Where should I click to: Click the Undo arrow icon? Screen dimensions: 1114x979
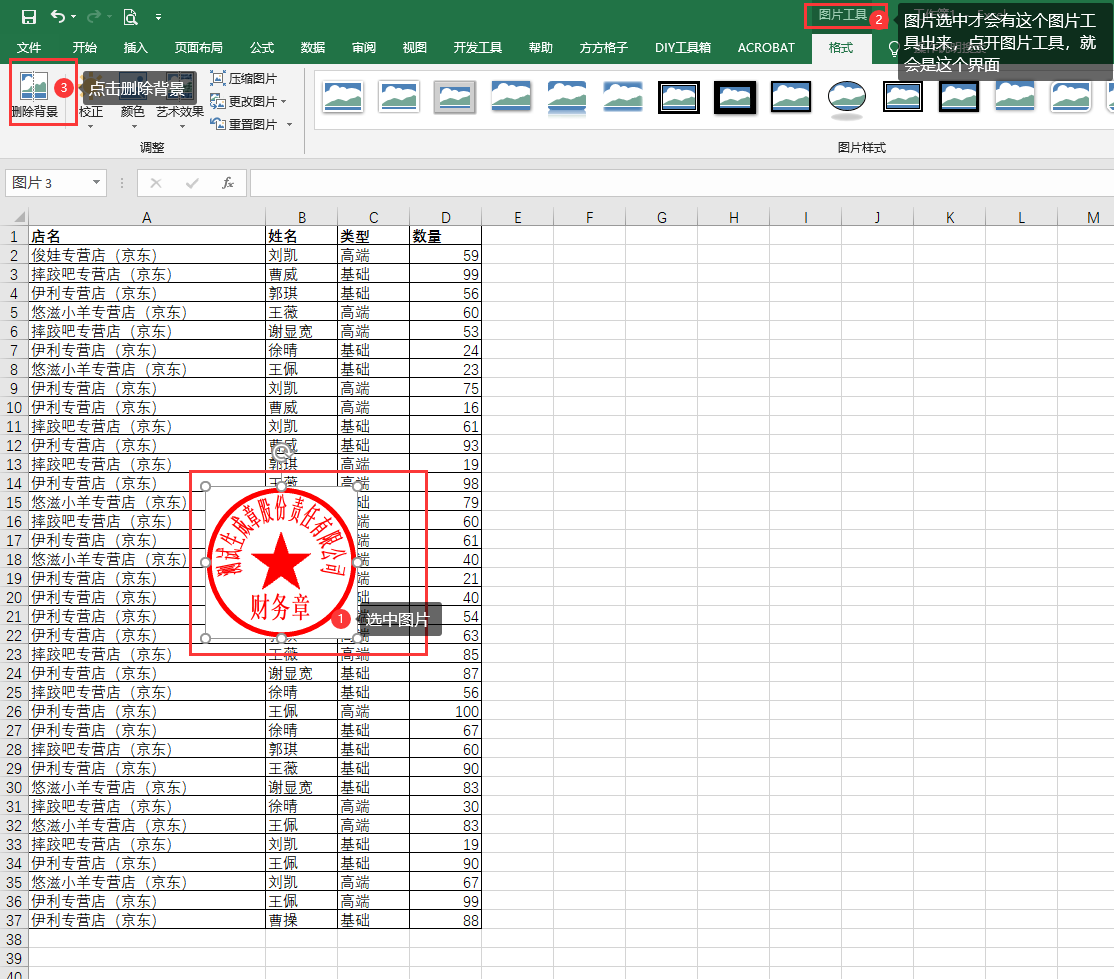coord(58,16)
